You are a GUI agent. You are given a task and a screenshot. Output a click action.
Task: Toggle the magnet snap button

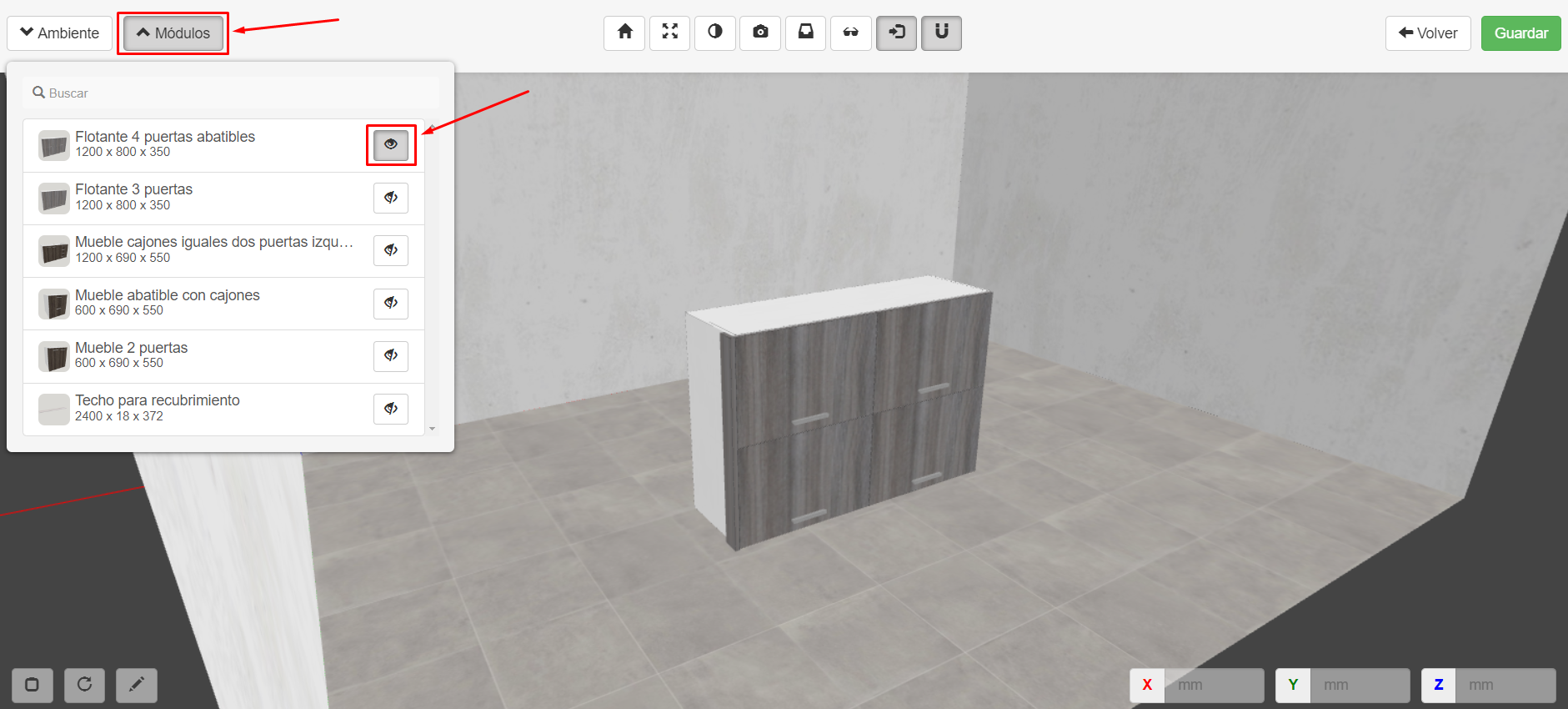(x=941, y=33)
